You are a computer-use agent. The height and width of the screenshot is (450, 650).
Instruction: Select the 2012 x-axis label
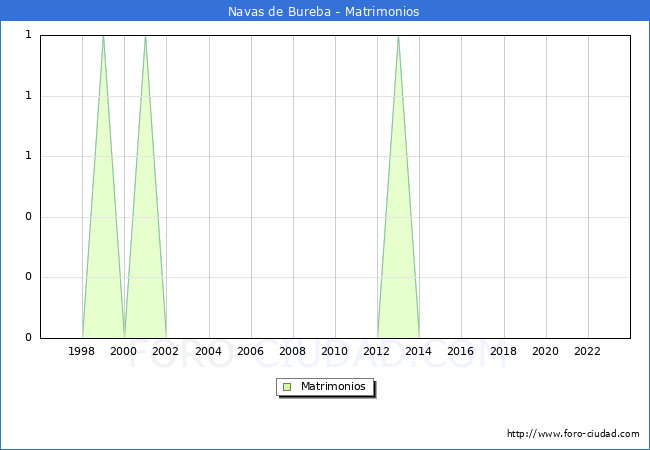tap(376, 351)
